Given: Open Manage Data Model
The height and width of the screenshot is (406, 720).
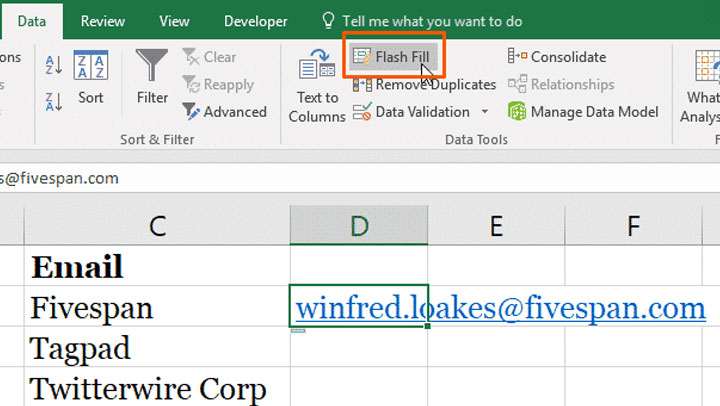Looking at the screenshot, I should 583,112.
